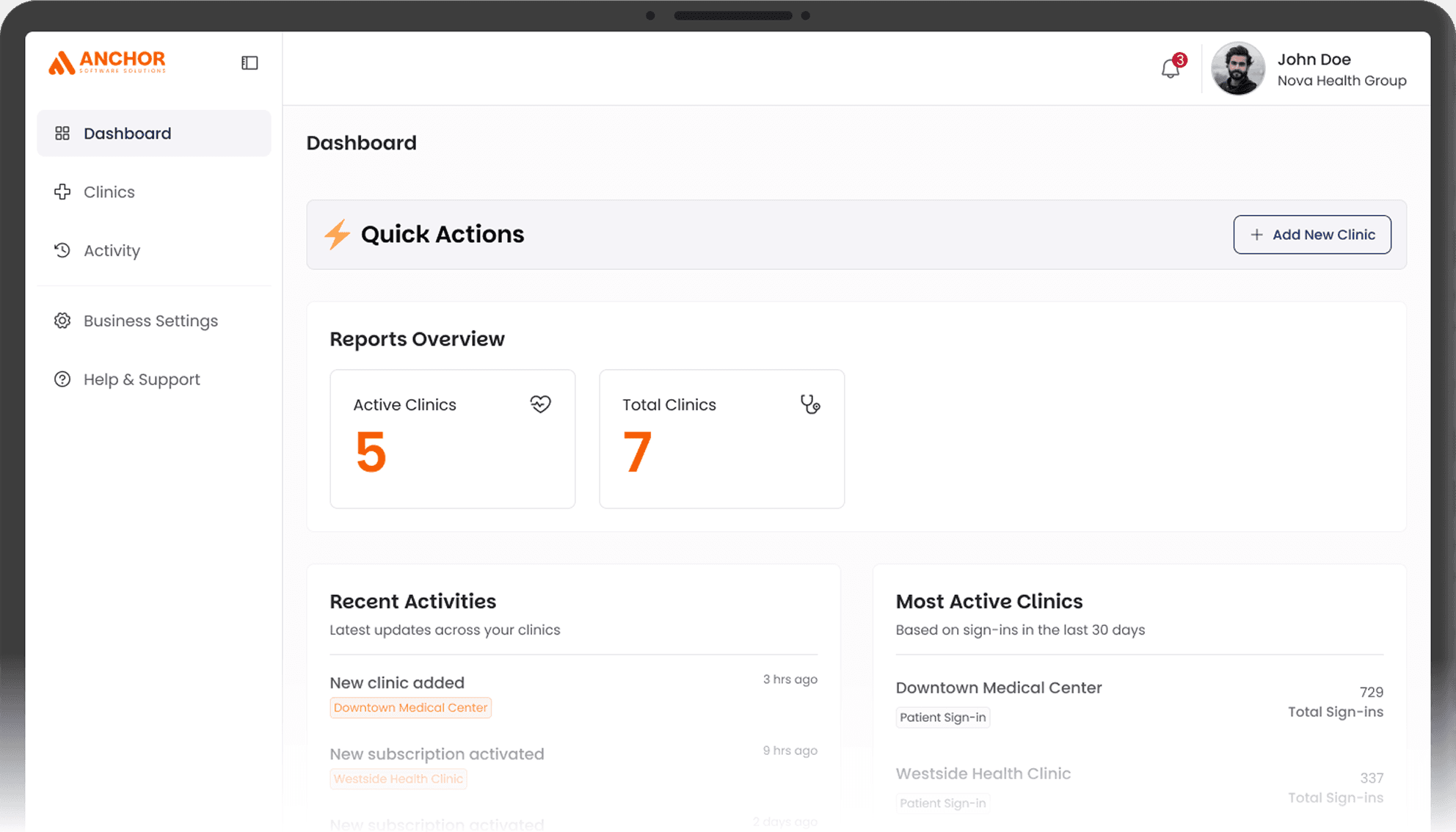Screen dimensions: 1456x832
Task: Click the '3 hrs ago' timestamp
Action: 790,679
